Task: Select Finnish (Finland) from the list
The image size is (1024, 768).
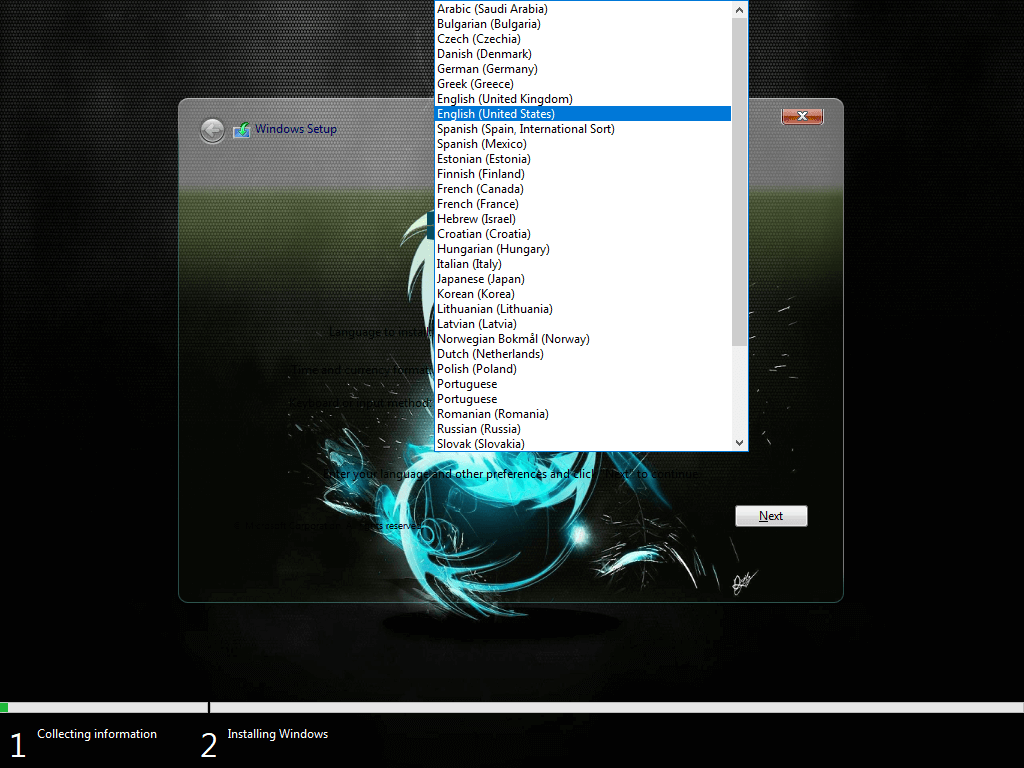Action: 583,174
